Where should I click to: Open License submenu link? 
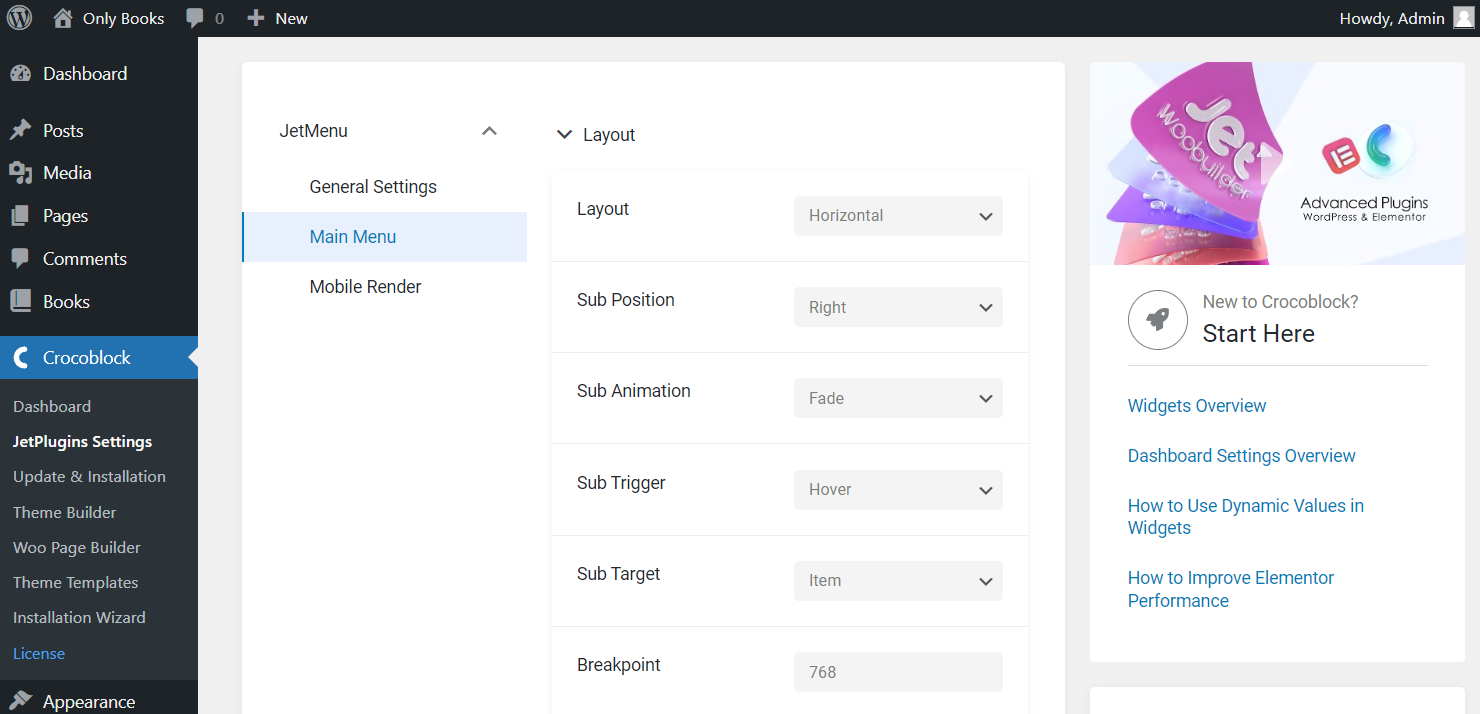pyautogui.click(x=39, y=654)
